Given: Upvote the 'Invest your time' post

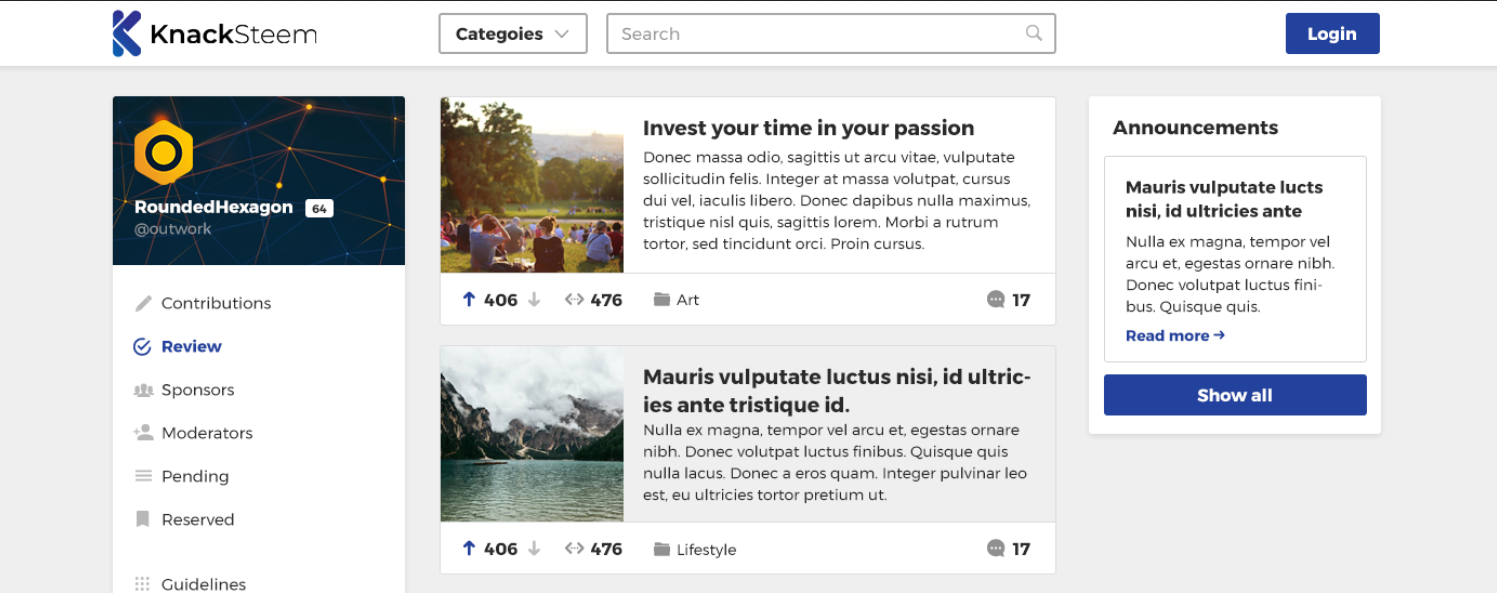Looking at the screenshot, I should coord(468,299).
